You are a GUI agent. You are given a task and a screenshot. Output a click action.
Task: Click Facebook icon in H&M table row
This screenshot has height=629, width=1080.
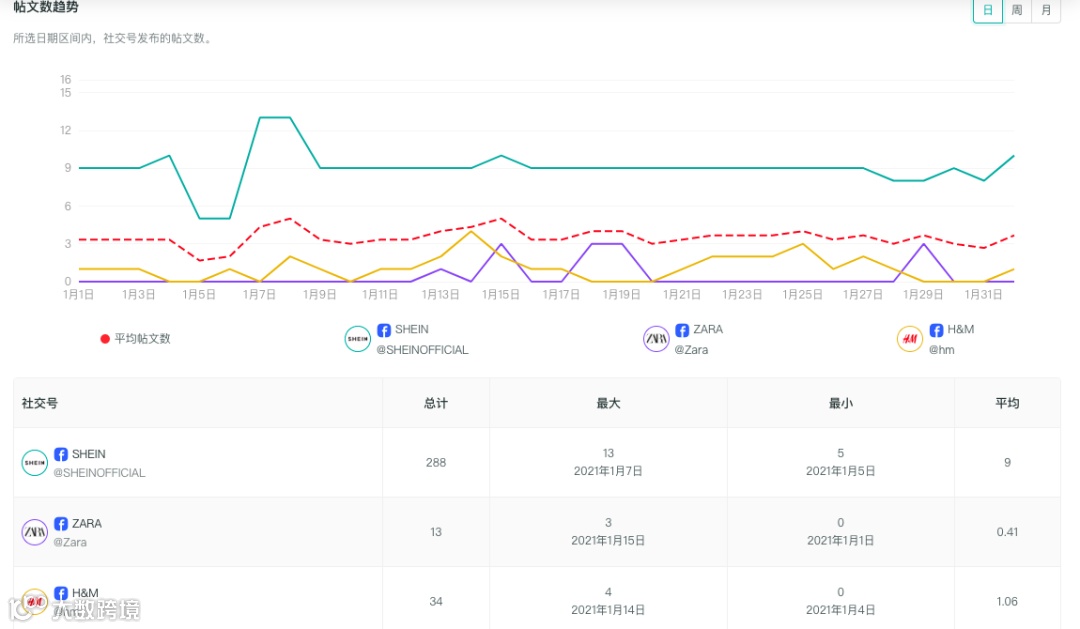(x=61, y=594)
